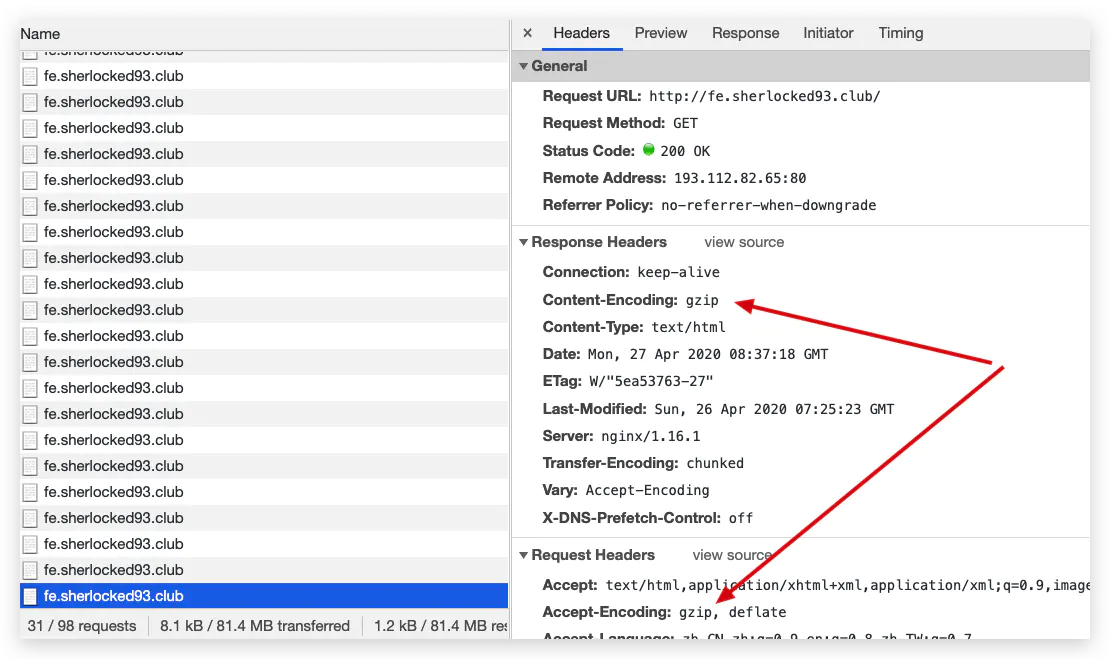
Task: Click the green 200 OK status dot
Action: (x=648, y=149)
